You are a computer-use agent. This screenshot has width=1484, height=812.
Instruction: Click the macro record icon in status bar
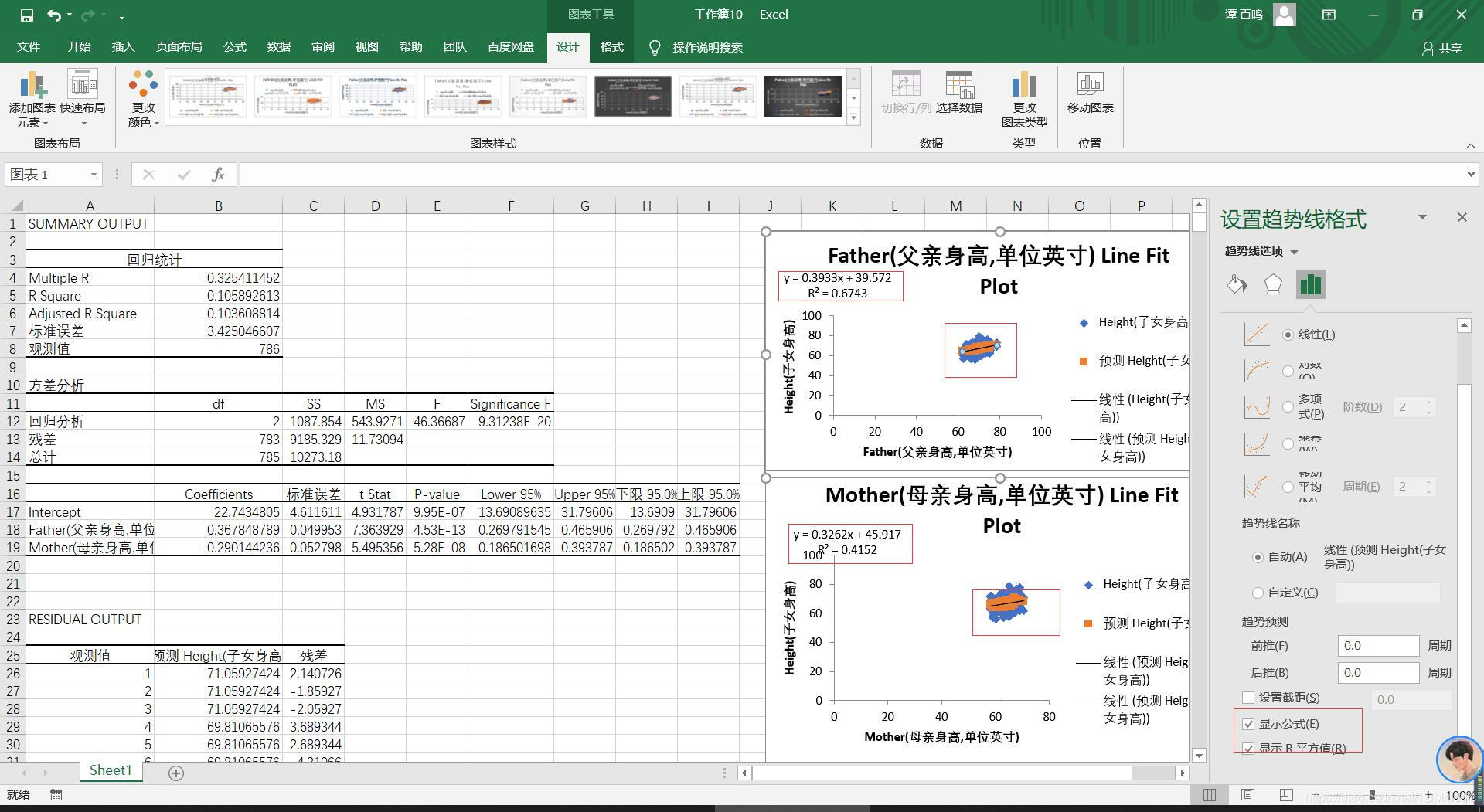56,794
